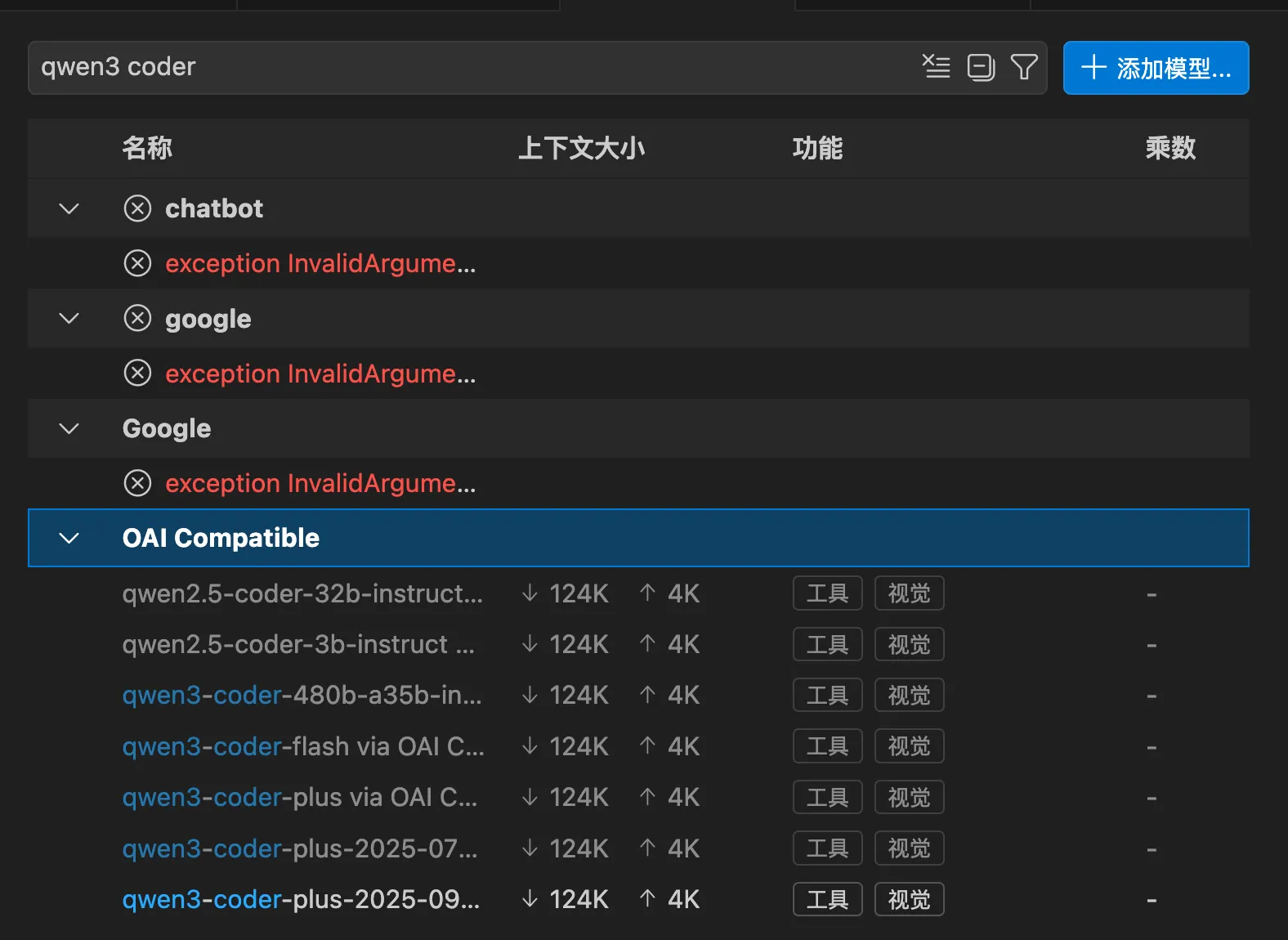Collapse the OAI Compatible group
Viewport: 1288px width, 940px height.
pyautogui.click(x=69, y=538)
